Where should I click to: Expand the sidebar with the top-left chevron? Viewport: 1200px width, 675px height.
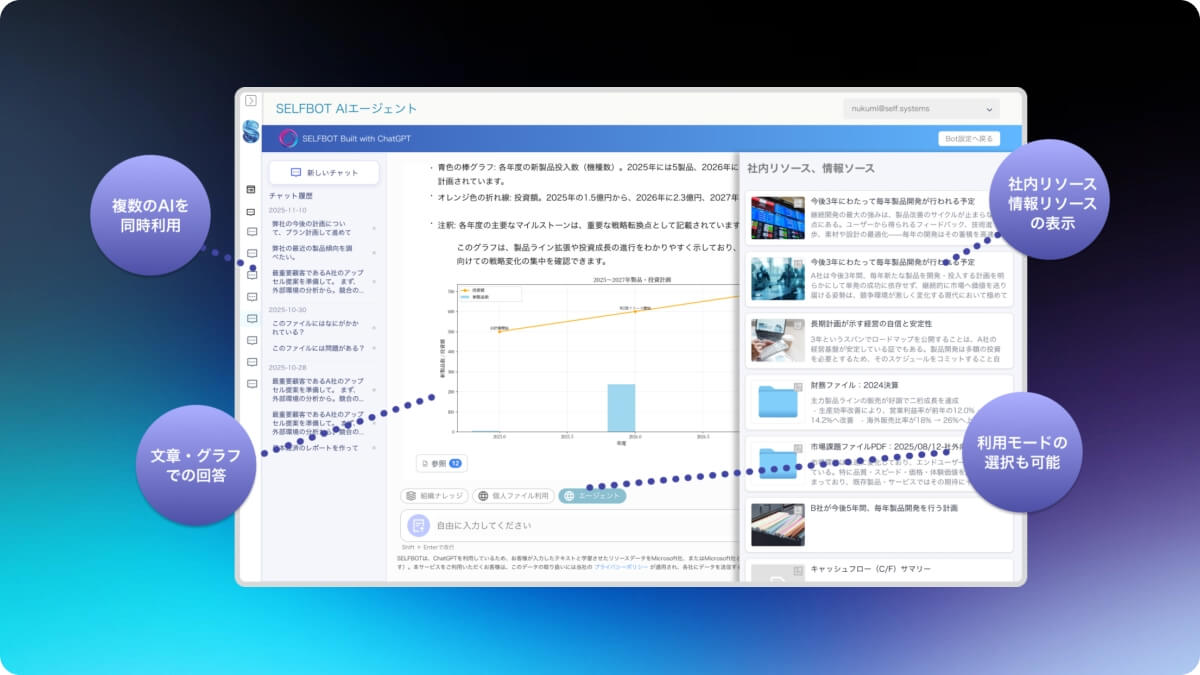pyautogui.click(x=249, y=100)
